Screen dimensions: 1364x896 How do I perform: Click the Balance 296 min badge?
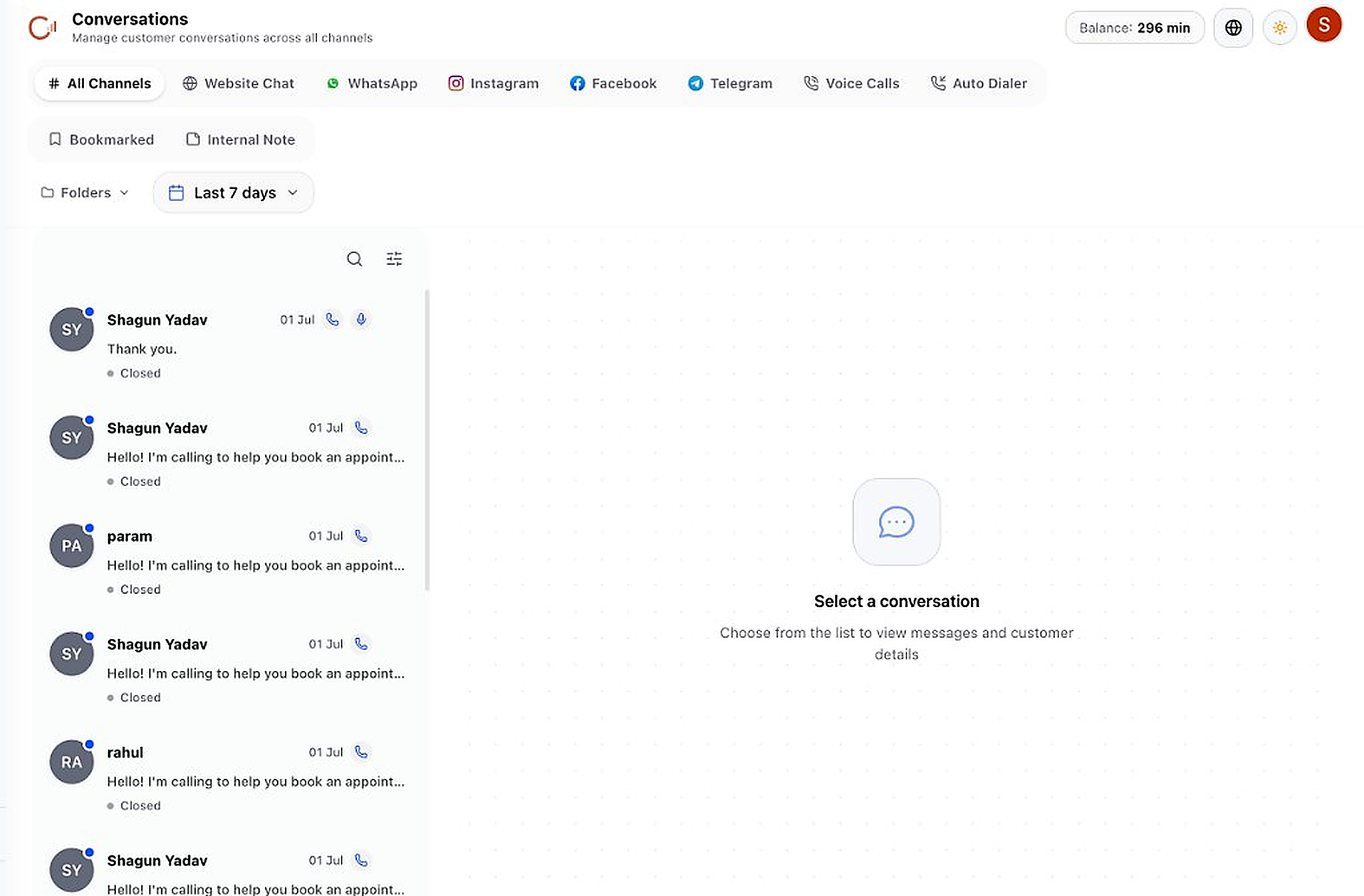pyautogui.click(x=1134, y=28)
